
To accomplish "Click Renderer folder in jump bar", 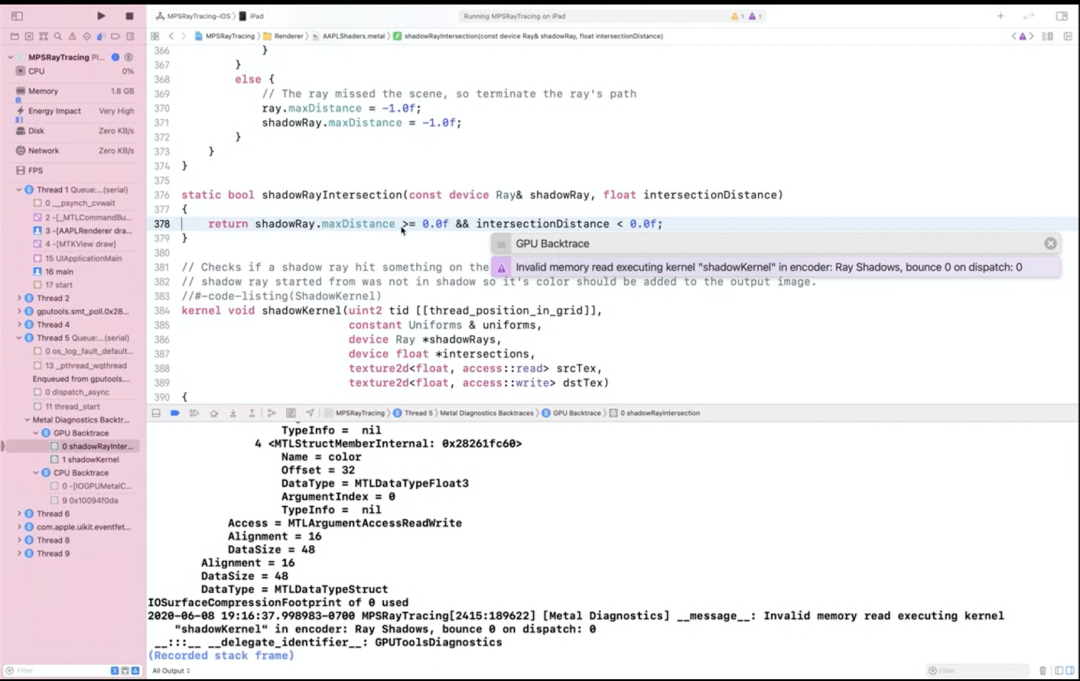I will 282,36.
